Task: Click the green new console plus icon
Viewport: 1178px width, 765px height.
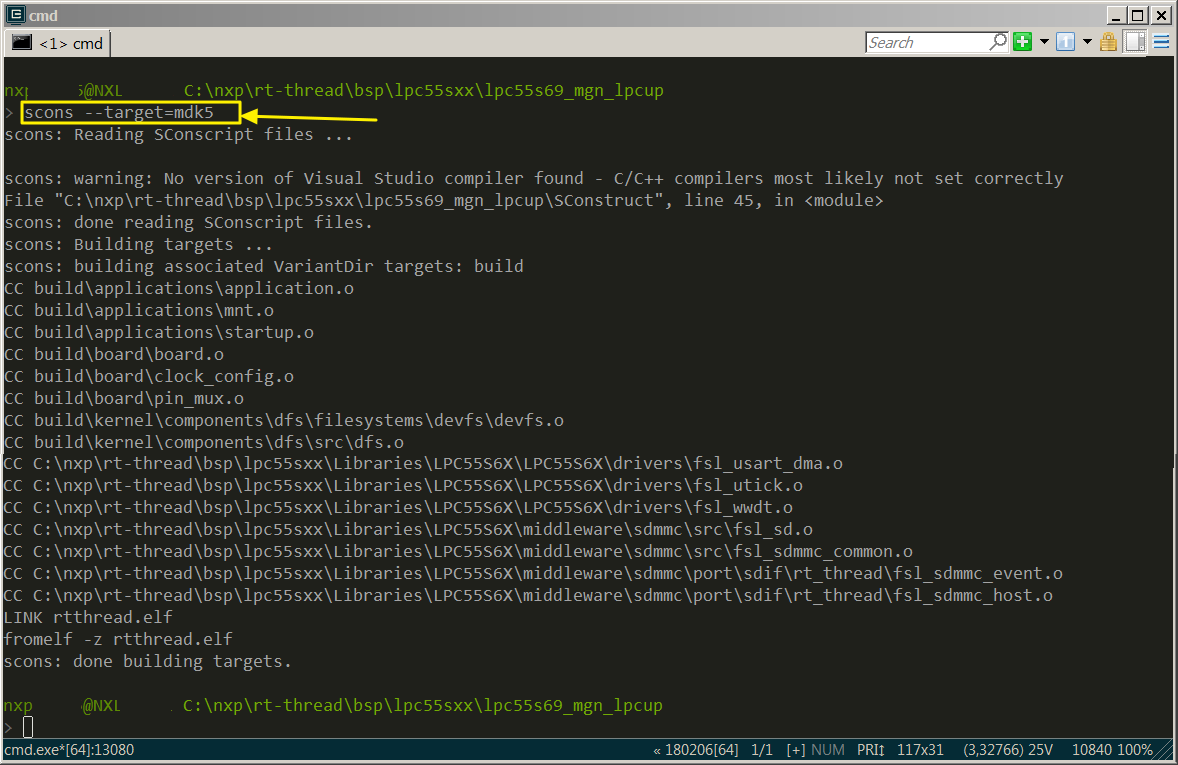Action: click(x=1022, y=42)
